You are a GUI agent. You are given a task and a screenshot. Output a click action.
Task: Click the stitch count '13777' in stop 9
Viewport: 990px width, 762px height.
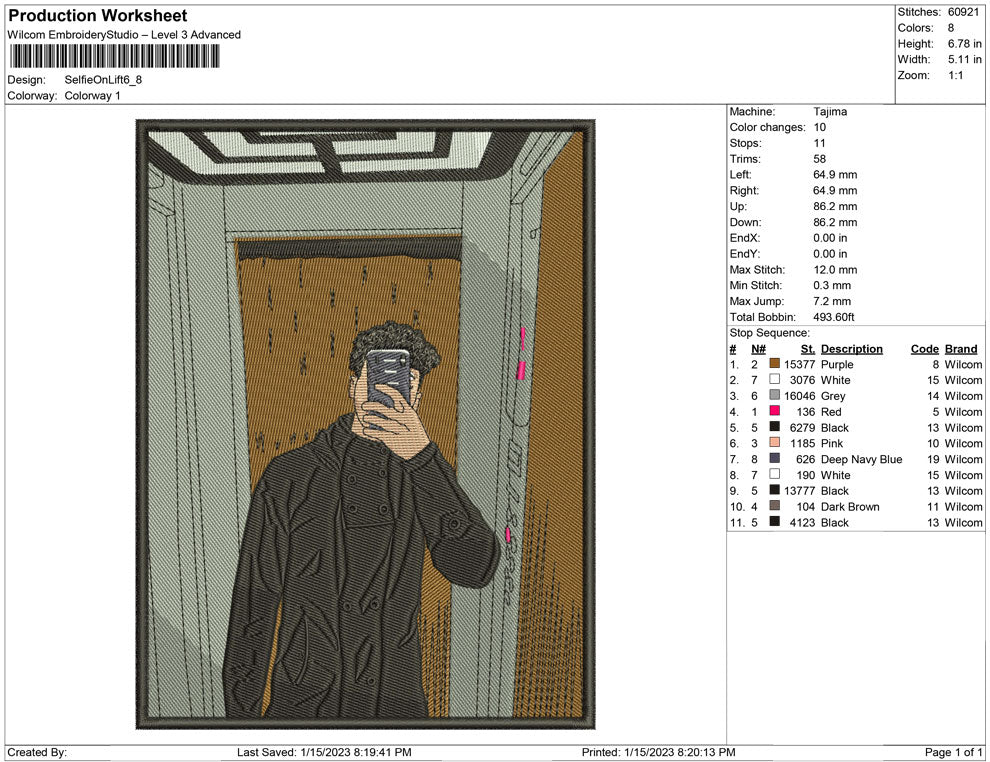pos(799,491)
